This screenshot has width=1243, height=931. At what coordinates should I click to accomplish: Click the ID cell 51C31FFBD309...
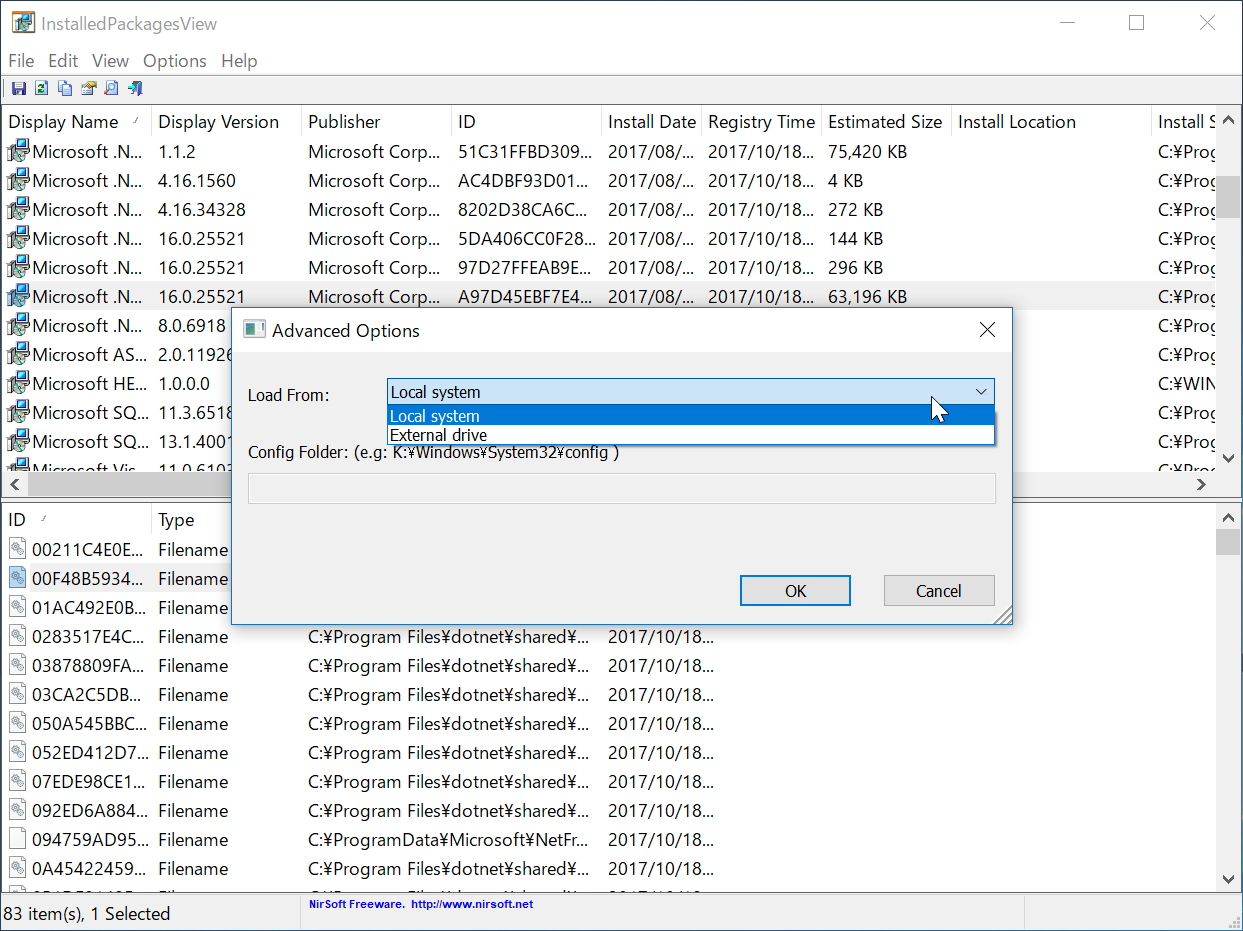526,151
